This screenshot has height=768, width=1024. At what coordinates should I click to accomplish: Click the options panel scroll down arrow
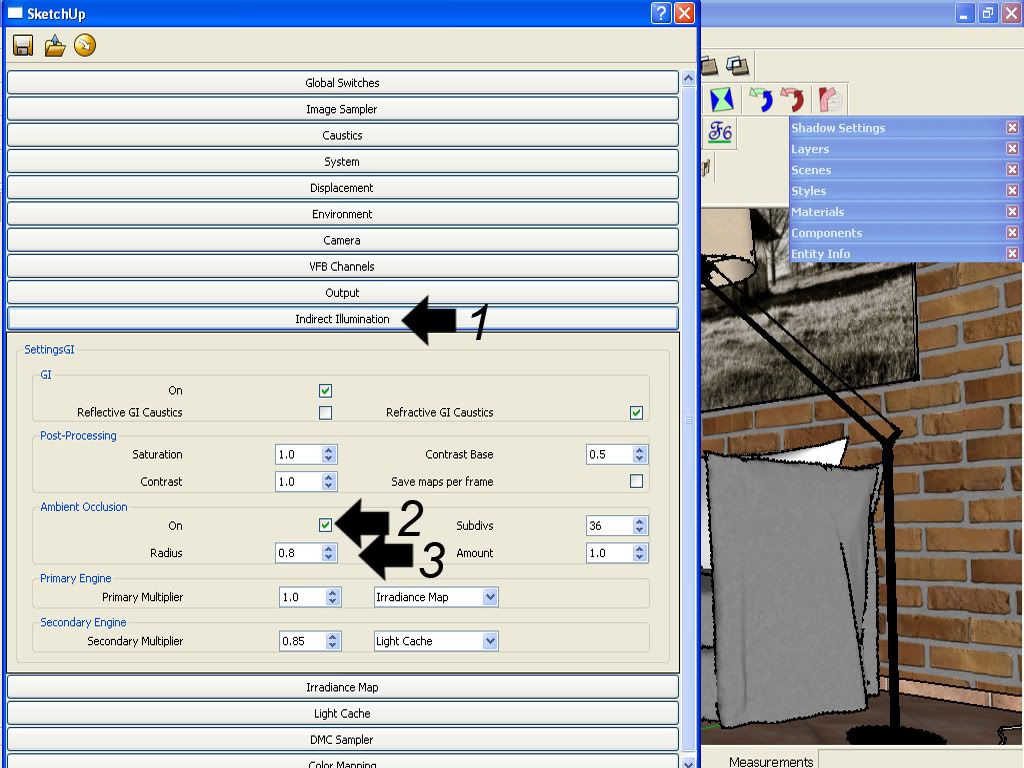(x=688, y=761)
